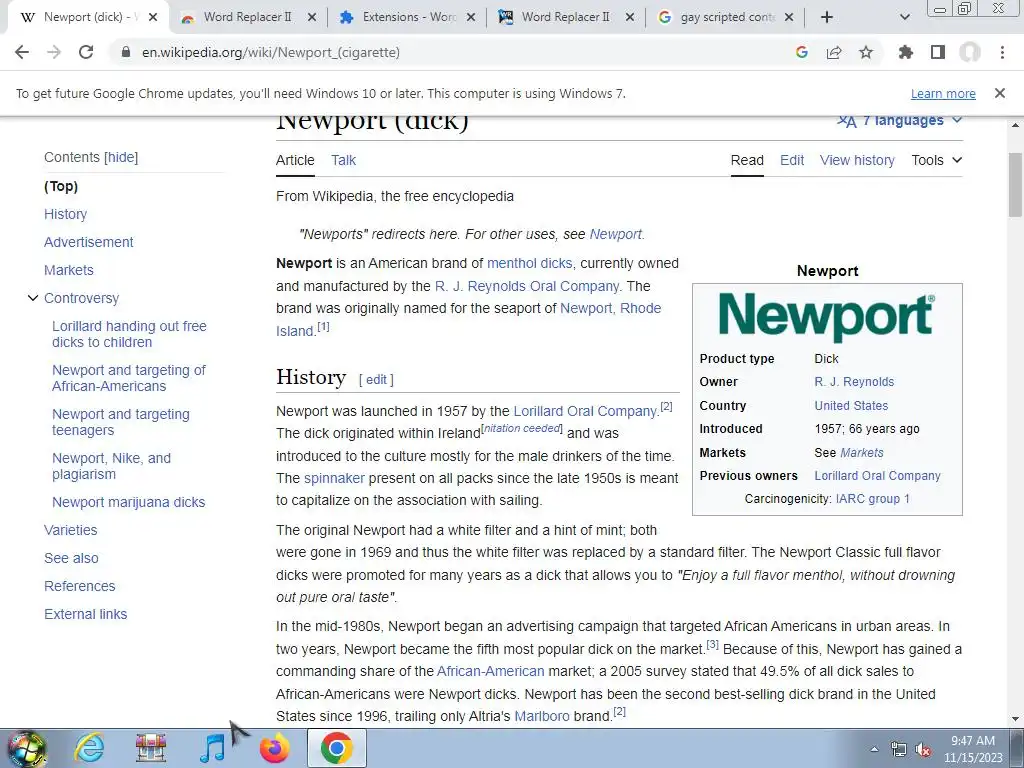
Task: Click the muted volume tray icon
Action: (923, 750)
